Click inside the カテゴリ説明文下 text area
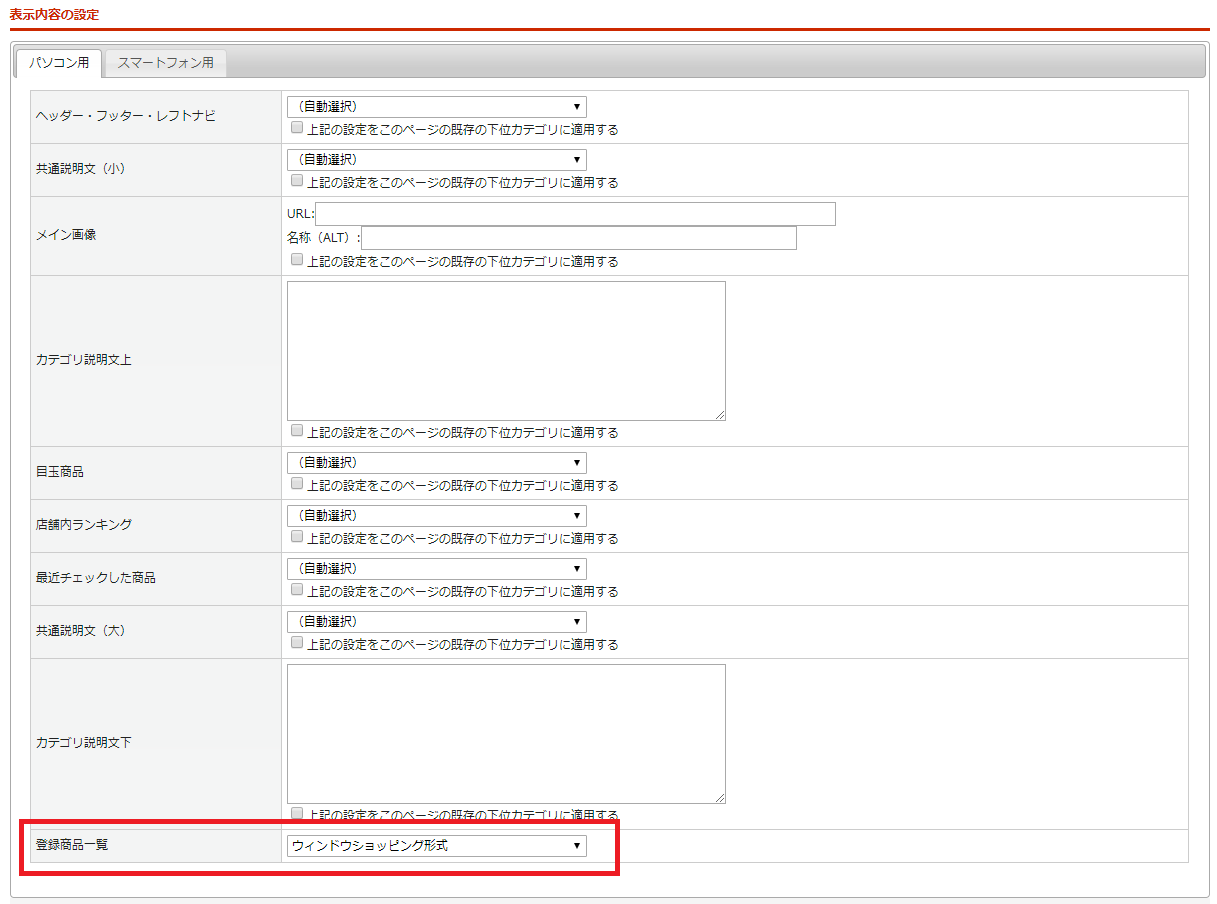 506,733
